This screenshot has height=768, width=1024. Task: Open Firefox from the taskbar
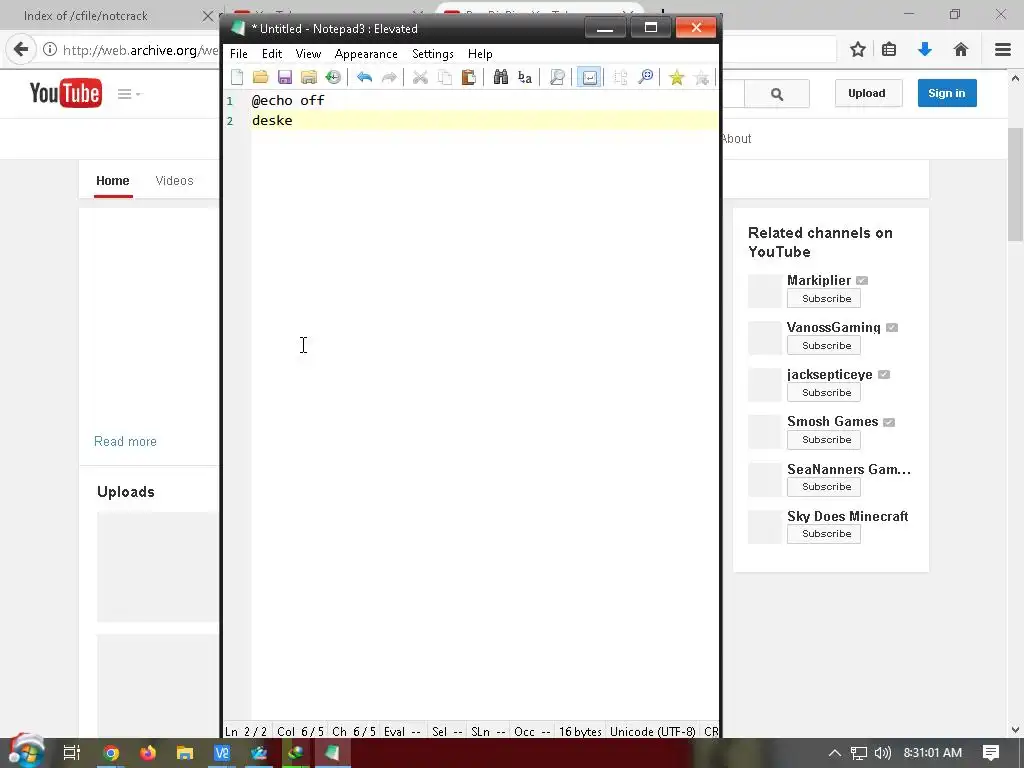[x=148, y=753]
